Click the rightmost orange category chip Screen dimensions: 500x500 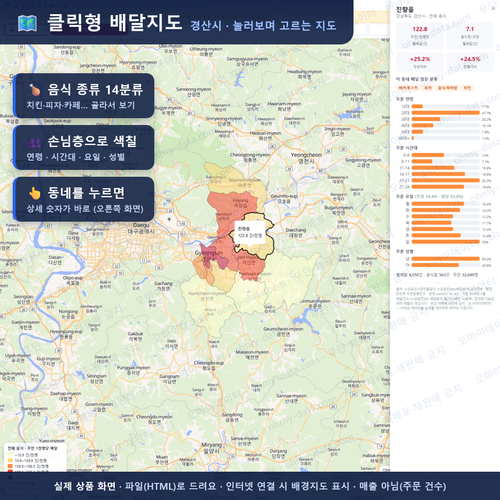[467, 88]
